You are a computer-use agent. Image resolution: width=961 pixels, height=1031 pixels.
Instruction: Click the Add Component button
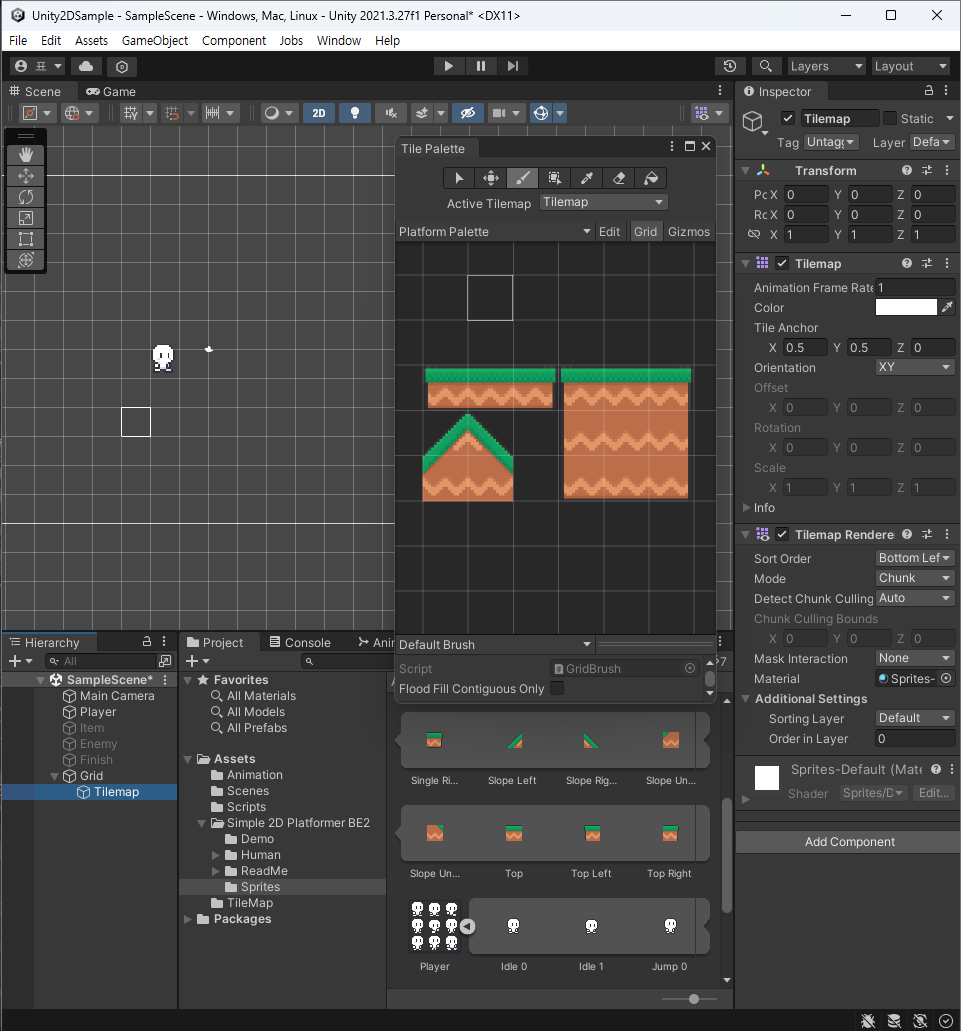pyautogui.click(x=849, y=842)
